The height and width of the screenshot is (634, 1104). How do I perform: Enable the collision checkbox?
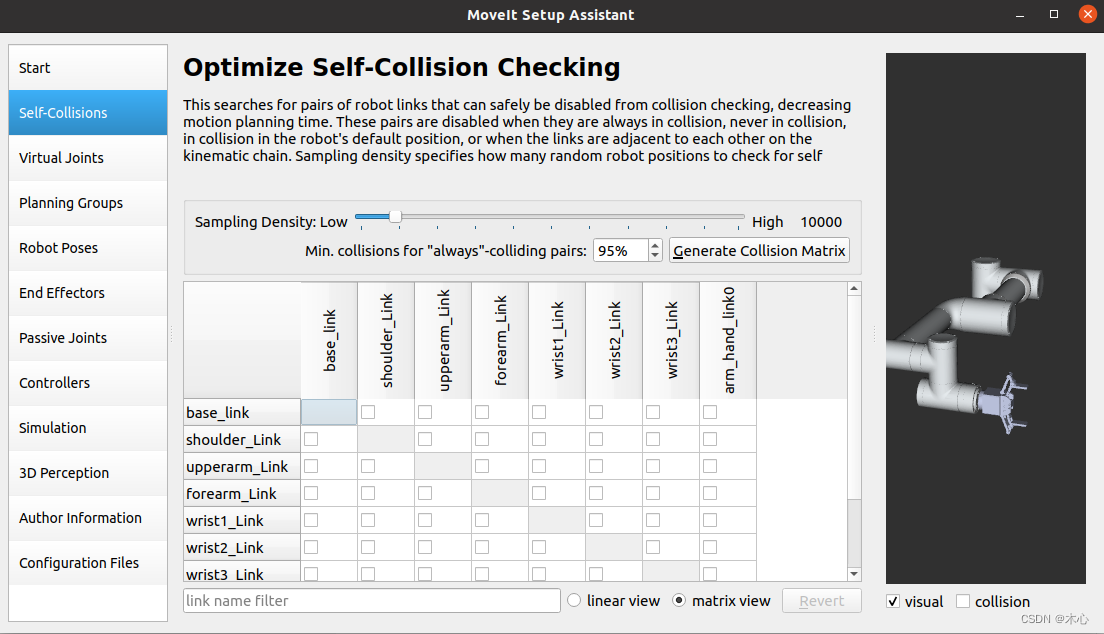pyautogui.click(x=962, y=602)
